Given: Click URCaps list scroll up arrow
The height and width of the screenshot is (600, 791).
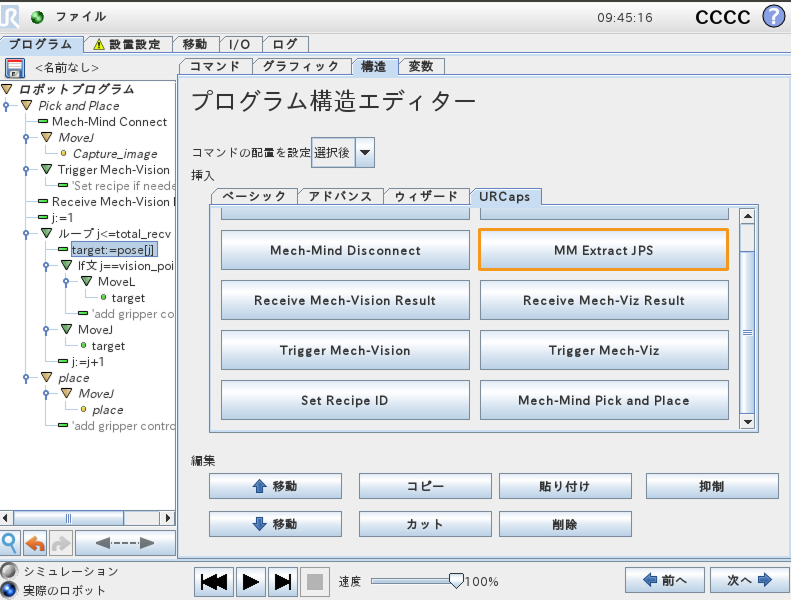Looking at the screenshot, I should (748, 216).
